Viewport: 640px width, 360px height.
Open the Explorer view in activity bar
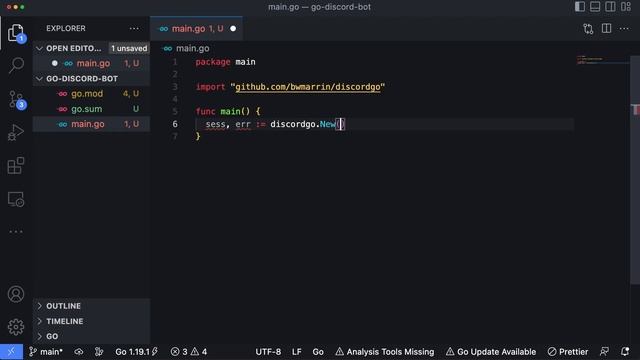point(16,33)
